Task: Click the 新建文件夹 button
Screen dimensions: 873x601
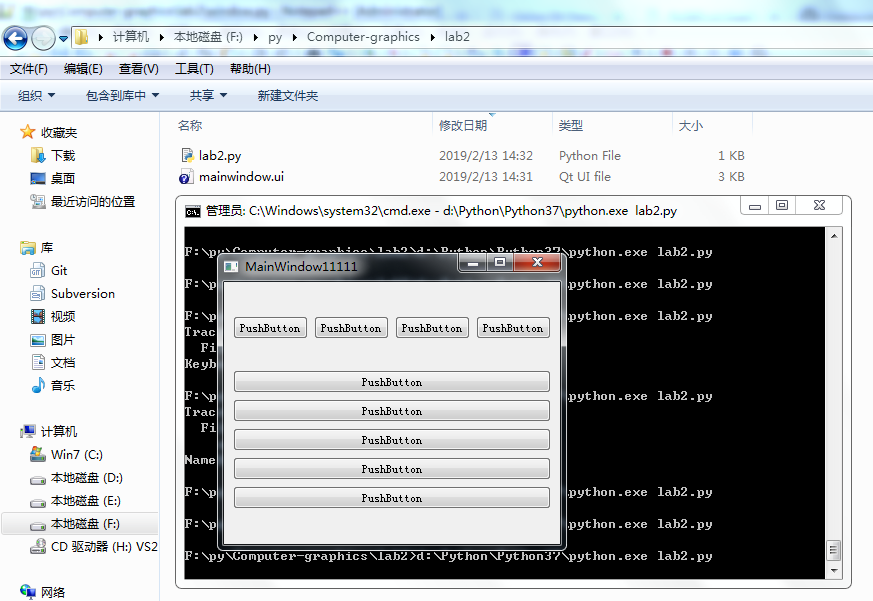Action: tap(288, 96)
